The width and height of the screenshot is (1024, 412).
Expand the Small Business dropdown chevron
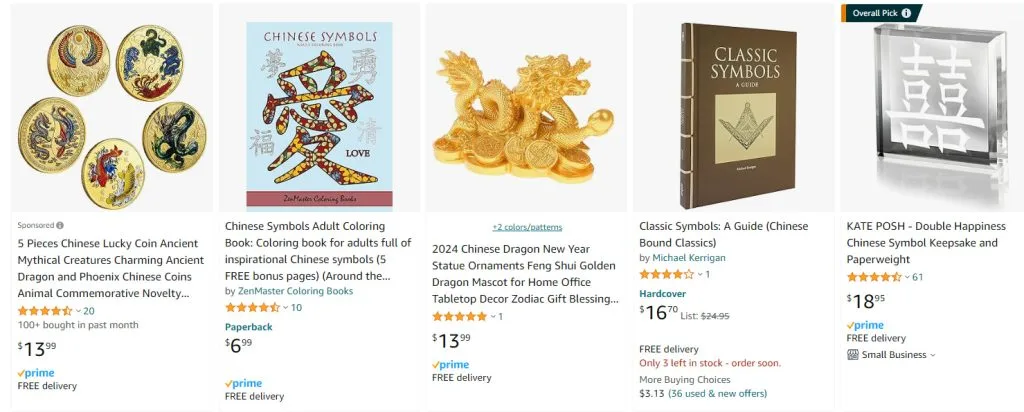[933, 355]
